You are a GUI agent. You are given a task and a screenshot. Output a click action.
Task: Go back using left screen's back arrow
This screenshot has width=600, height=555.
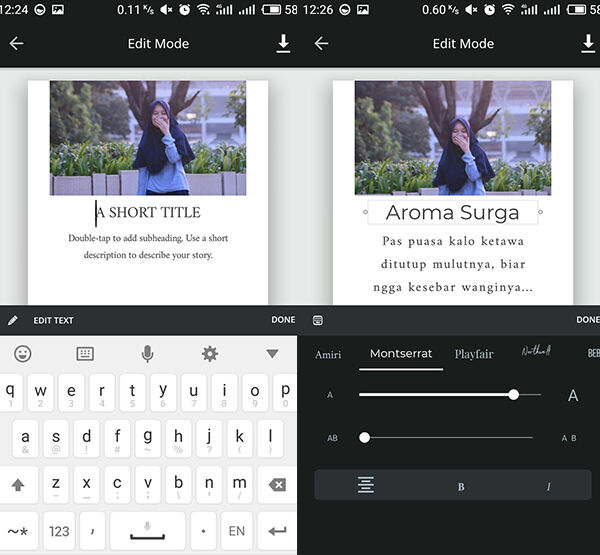(16, 44)
